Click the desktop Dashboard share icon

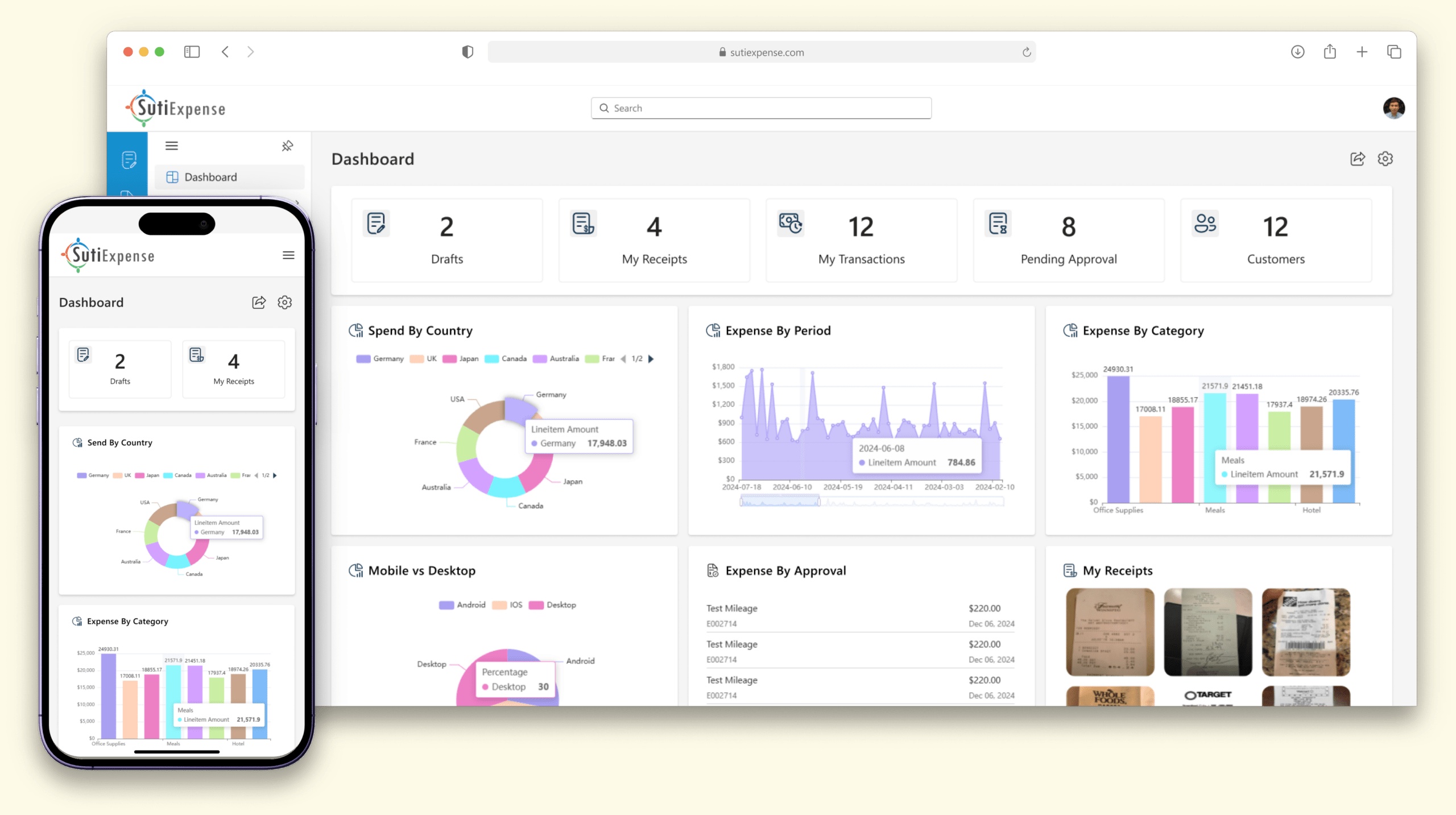pyautogui.click(x=1358, y=159)
